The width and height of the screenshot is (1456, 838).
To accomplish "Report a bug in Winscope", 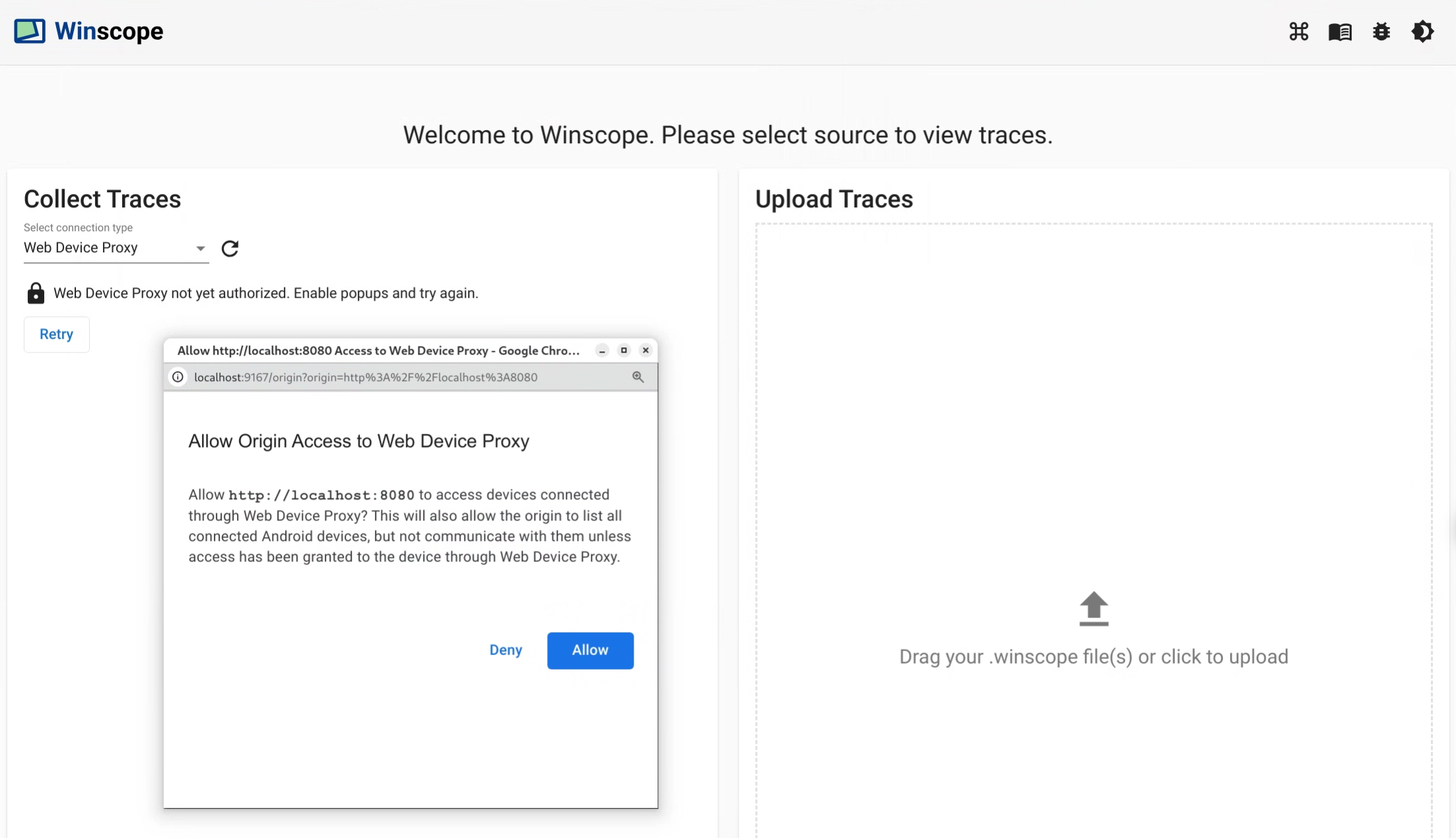I will point(1381,31).
